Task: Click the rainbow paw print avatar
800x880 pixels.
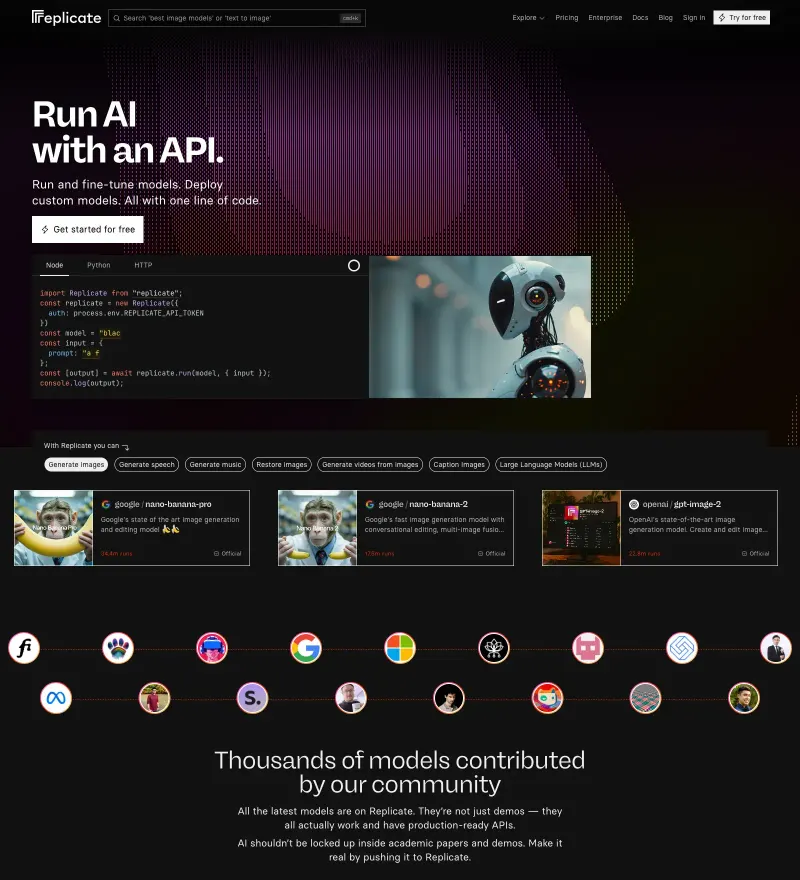Action: [x=118, y=648]
